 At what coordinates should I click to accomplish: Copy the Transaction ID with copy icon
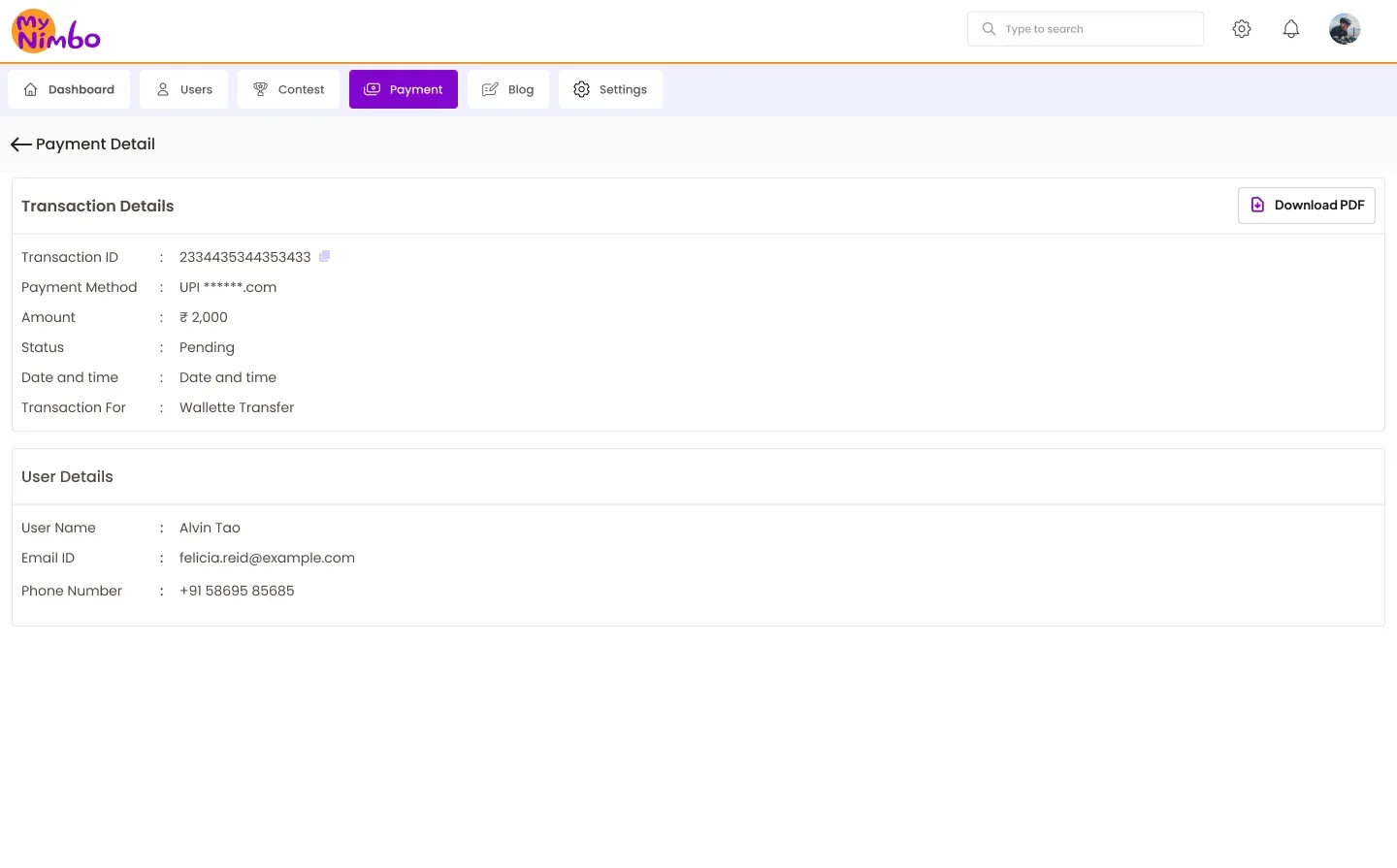325,256
